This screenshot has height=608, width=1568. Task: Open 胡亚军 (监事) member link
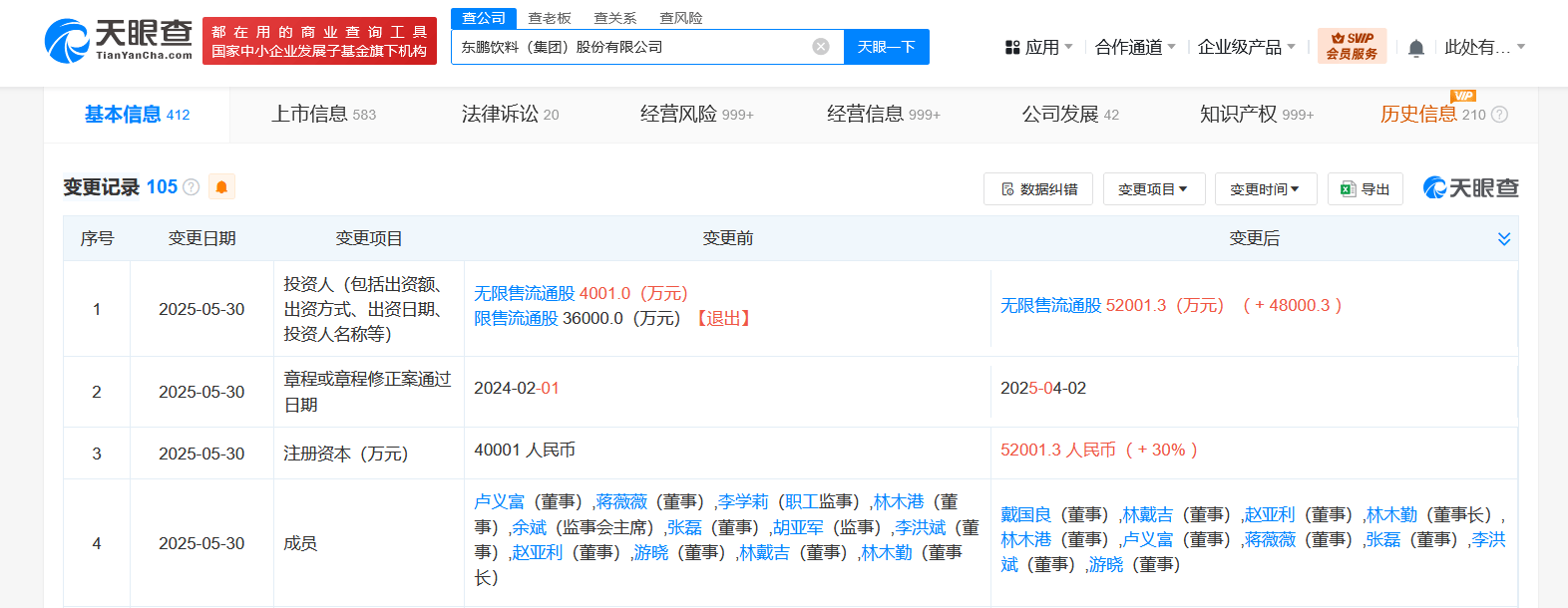(798, 527)
